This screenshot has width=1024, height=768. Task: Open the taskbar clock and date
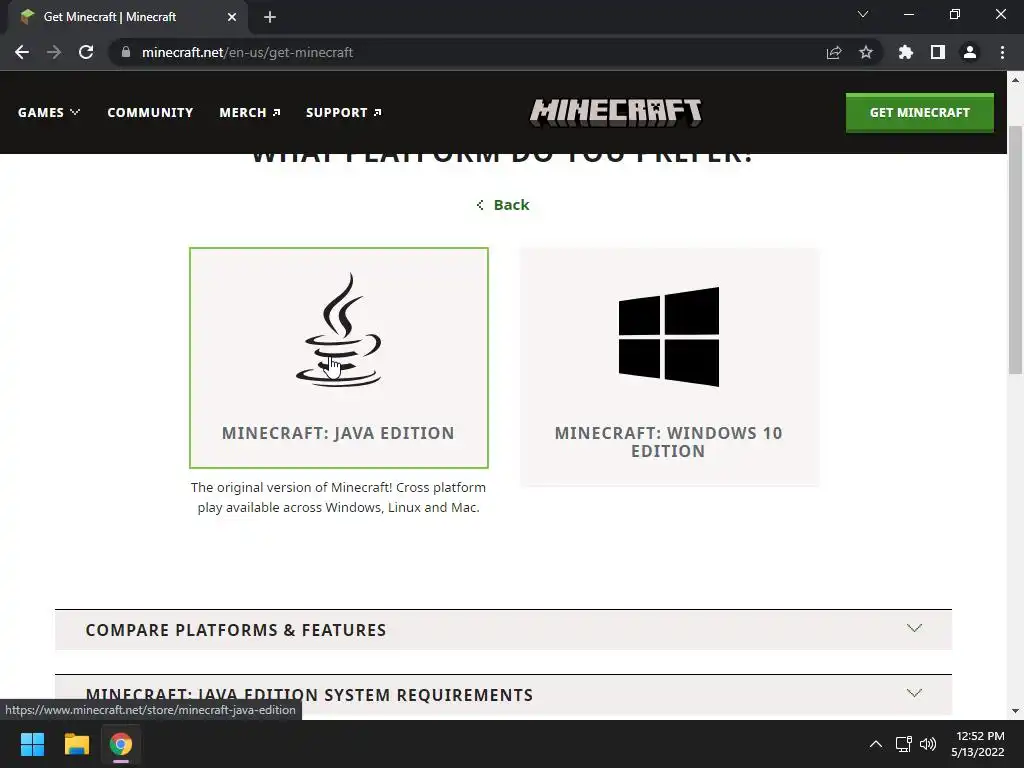(x=978, y=744)
